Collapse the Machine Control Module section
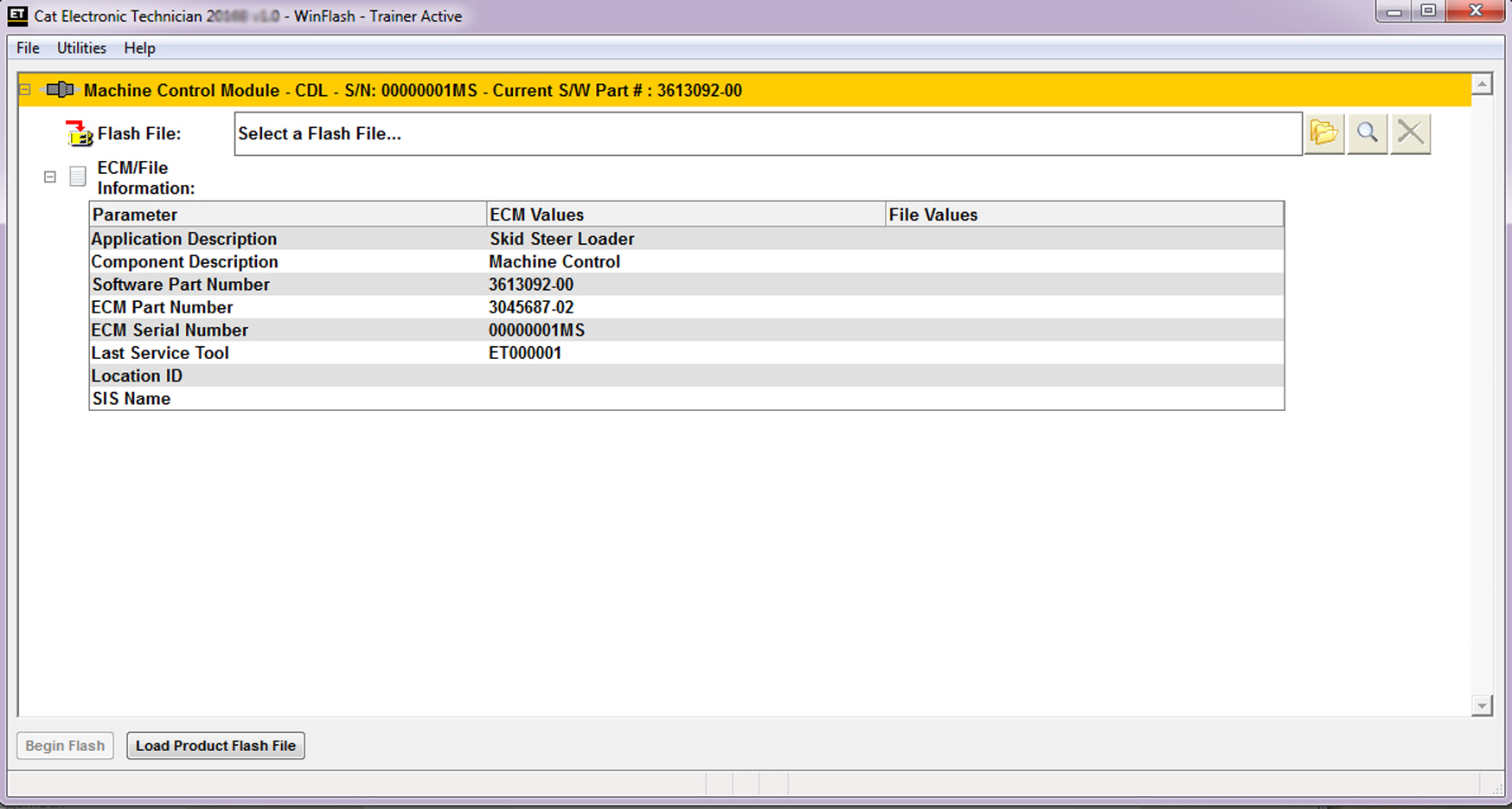This screenshot has width=1512, height=809. [25, 90]
